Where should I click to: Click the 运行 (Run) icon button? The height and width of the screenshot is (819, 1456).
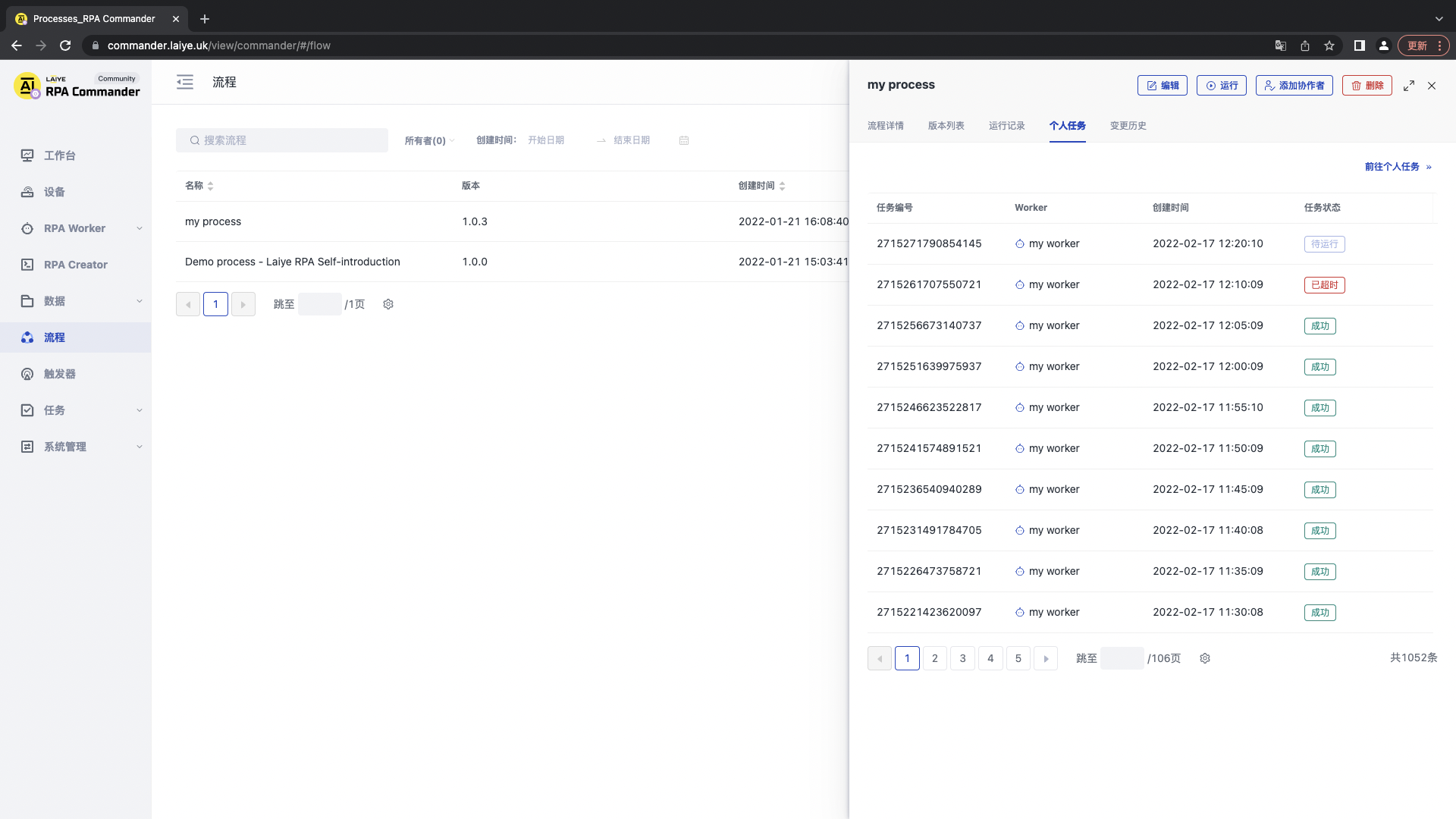coord(1221,85)
